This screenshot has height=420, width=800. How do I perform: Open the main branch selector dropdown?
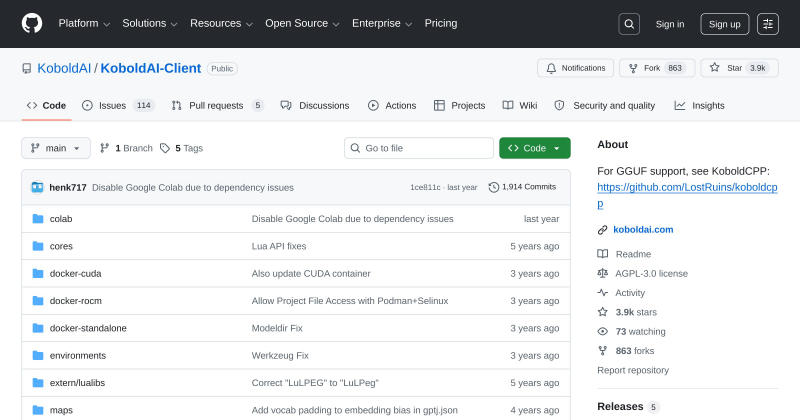56,148
